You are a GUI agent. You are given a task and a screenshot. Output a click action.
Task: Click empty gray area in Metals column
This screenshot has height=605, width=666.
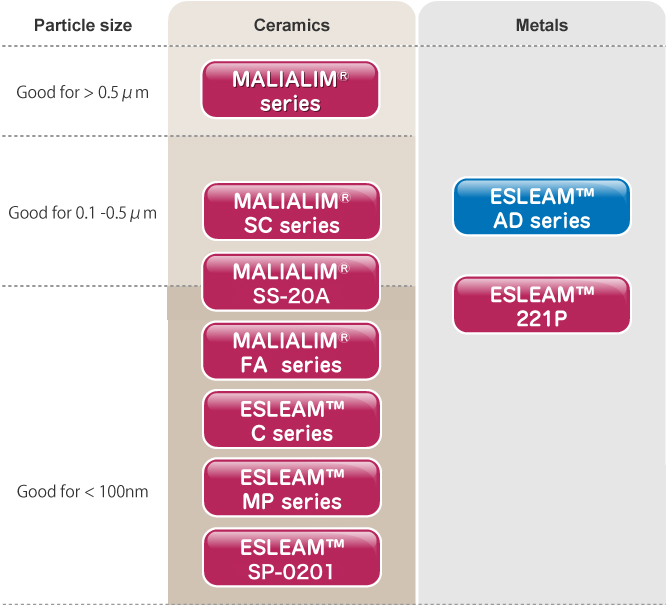point(541,470)
